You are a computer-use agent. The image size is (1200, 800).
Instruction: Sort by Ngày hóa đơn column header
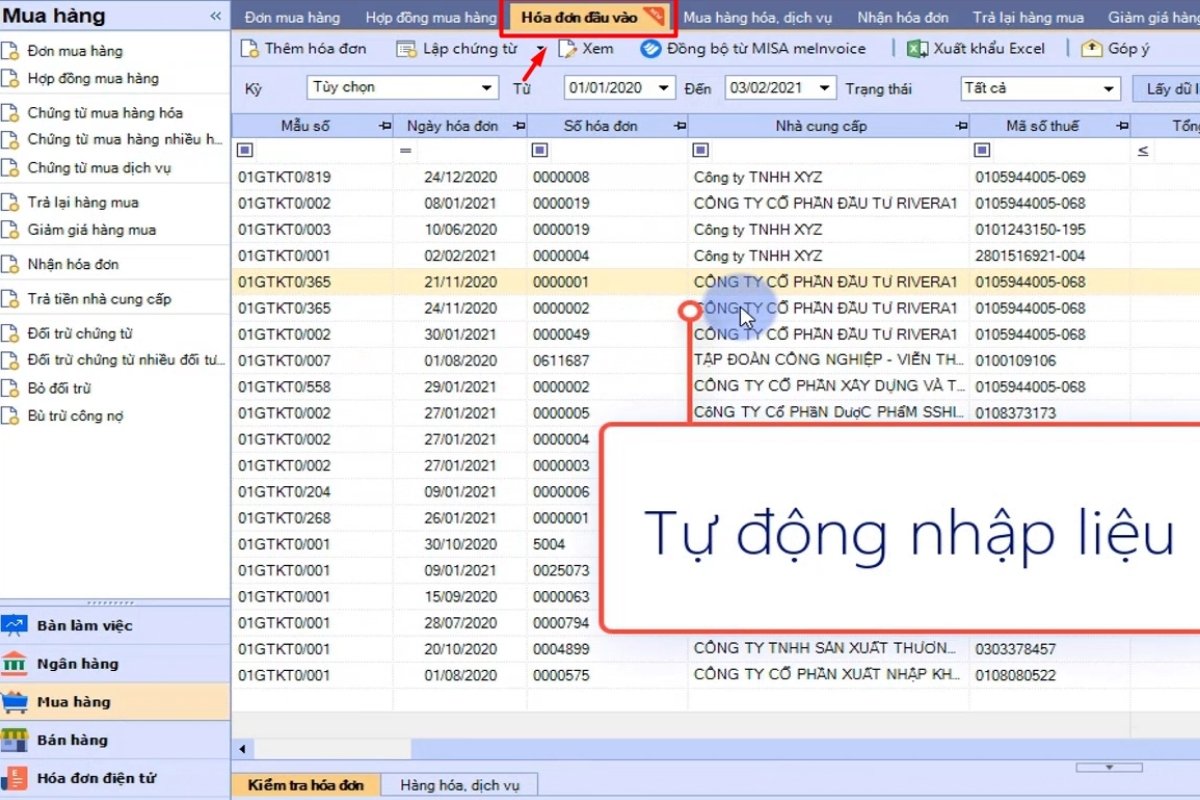[452, 127]
